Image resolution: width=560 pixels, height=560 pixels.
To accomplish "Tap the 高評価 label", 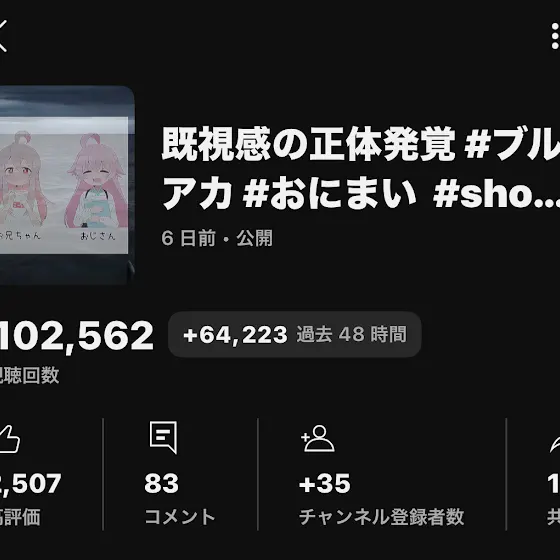I will (20, 517).
